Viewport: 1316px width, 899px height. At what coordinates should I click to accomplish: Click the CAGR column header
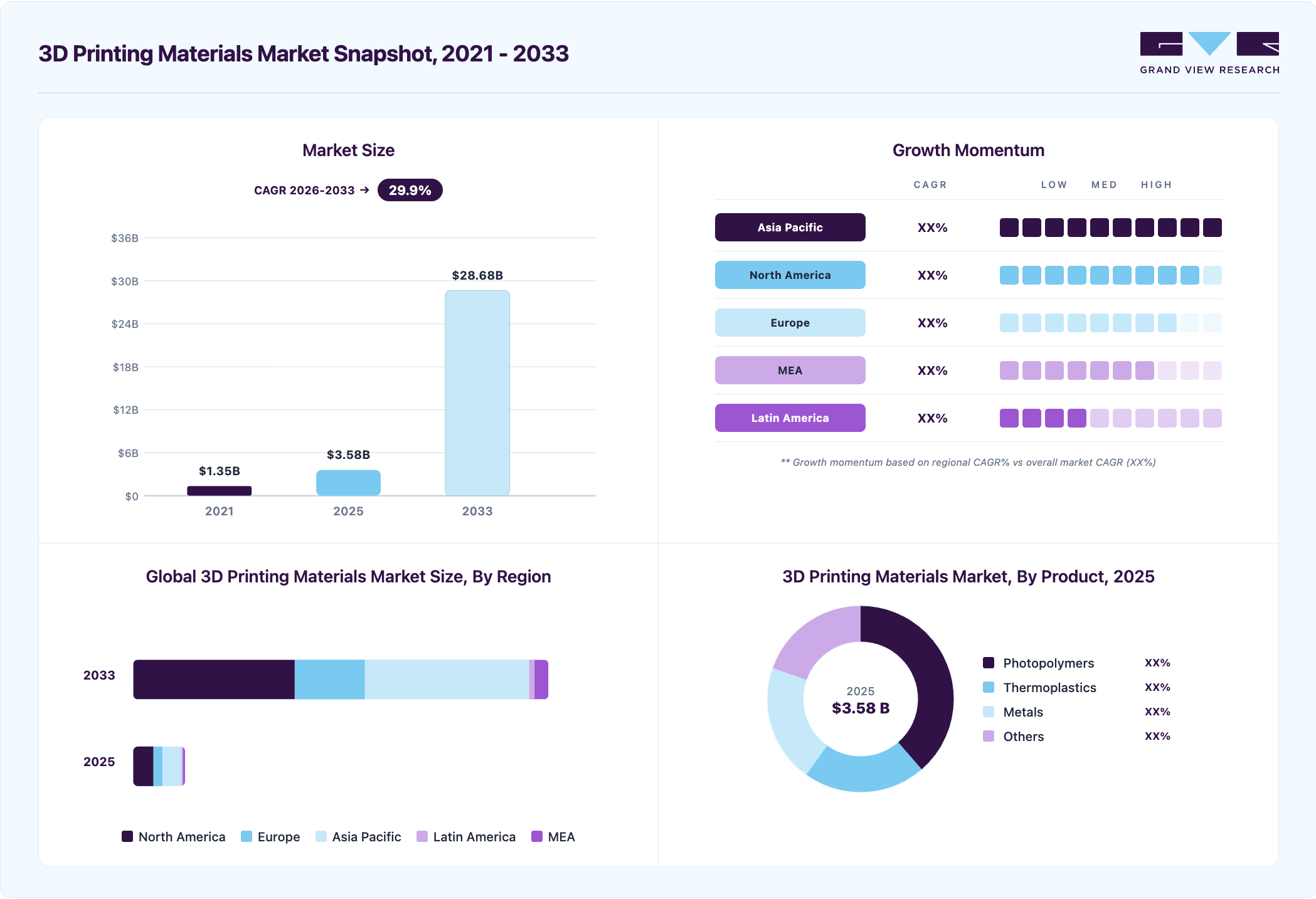(x=930, y=185)
